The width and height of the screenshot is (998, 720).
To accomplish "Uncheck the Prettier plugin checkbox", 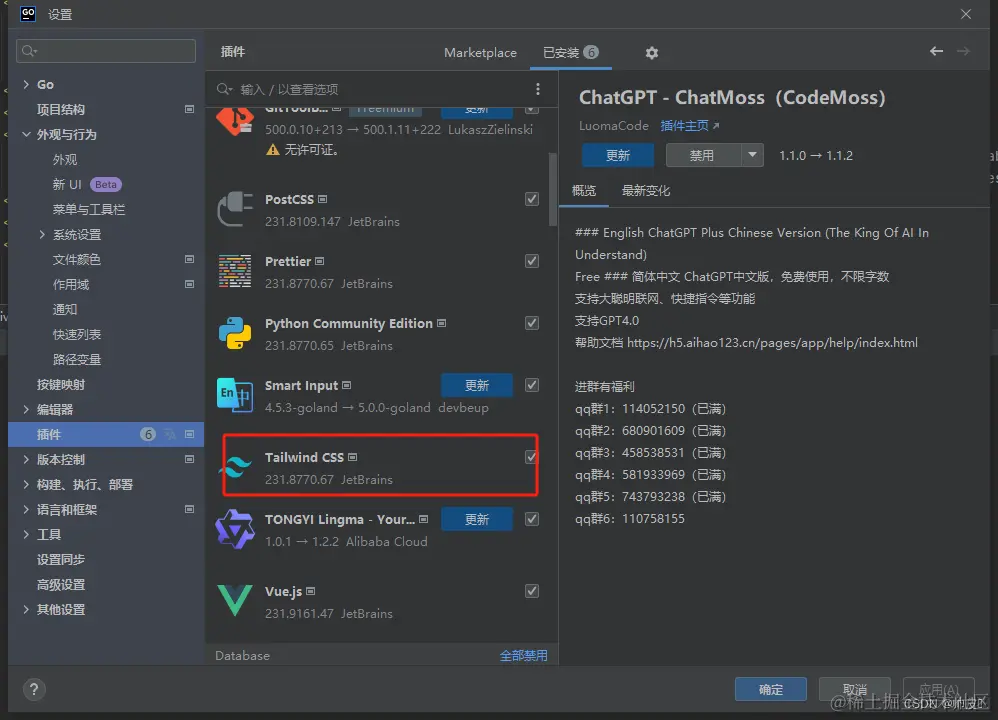I will coord(531,261).
